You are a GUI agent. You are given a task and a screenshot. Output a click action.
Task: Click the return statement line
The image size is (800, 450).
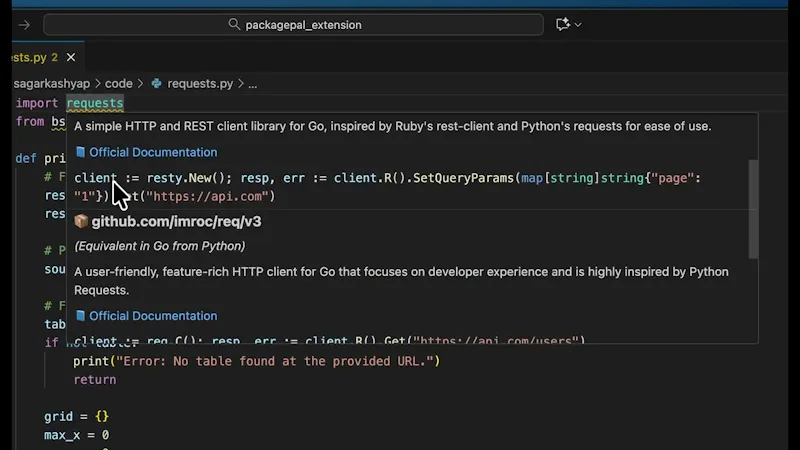click(95, 380)
